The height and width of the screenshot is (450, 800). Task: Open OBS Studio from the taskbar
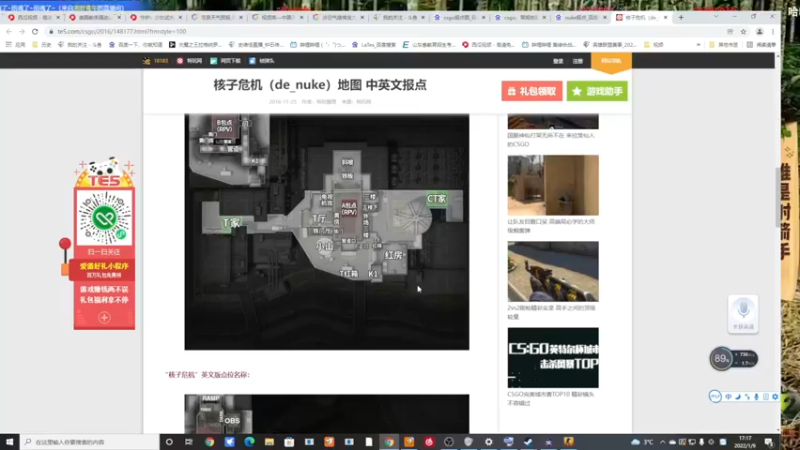pyautogui.click(x=448, y=442)
